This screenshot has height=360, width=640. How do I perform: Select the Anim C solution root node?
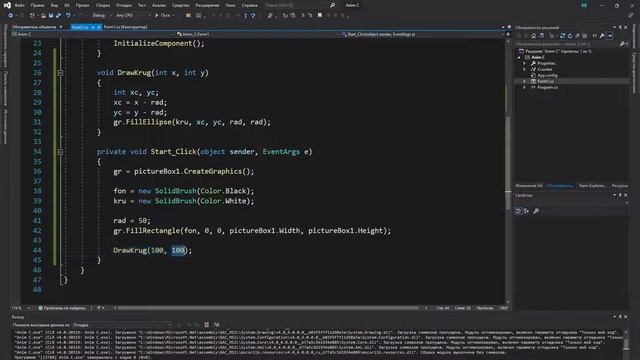(x=556, y=51)
